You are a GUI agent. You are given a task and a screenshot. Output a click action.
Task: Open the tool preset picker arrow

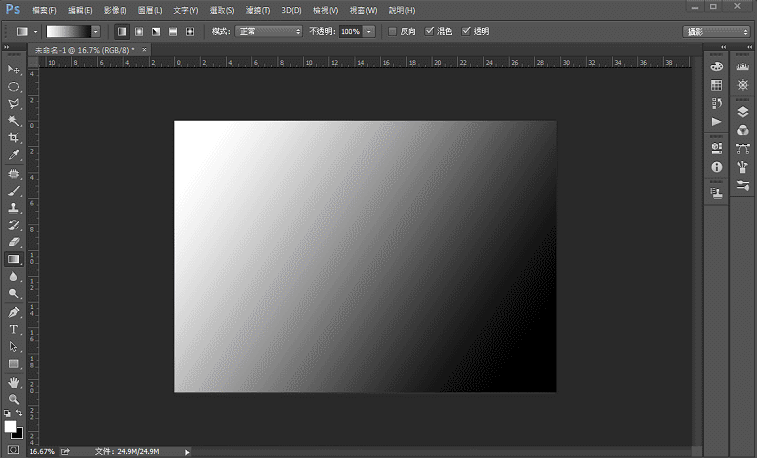click(x=35, y=32)
